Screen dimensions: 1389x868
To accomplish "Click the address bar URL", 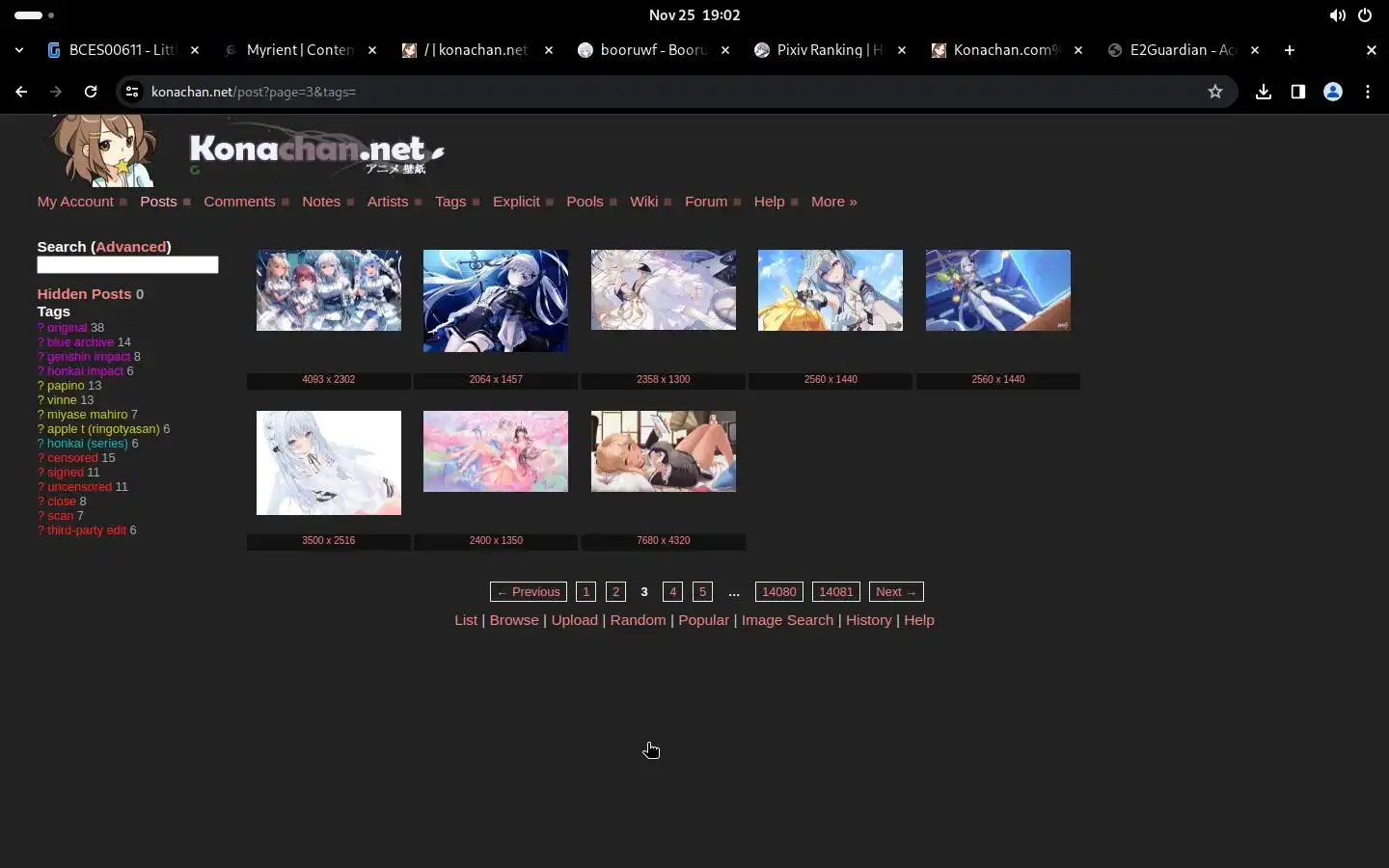I will tap(254, 92).
